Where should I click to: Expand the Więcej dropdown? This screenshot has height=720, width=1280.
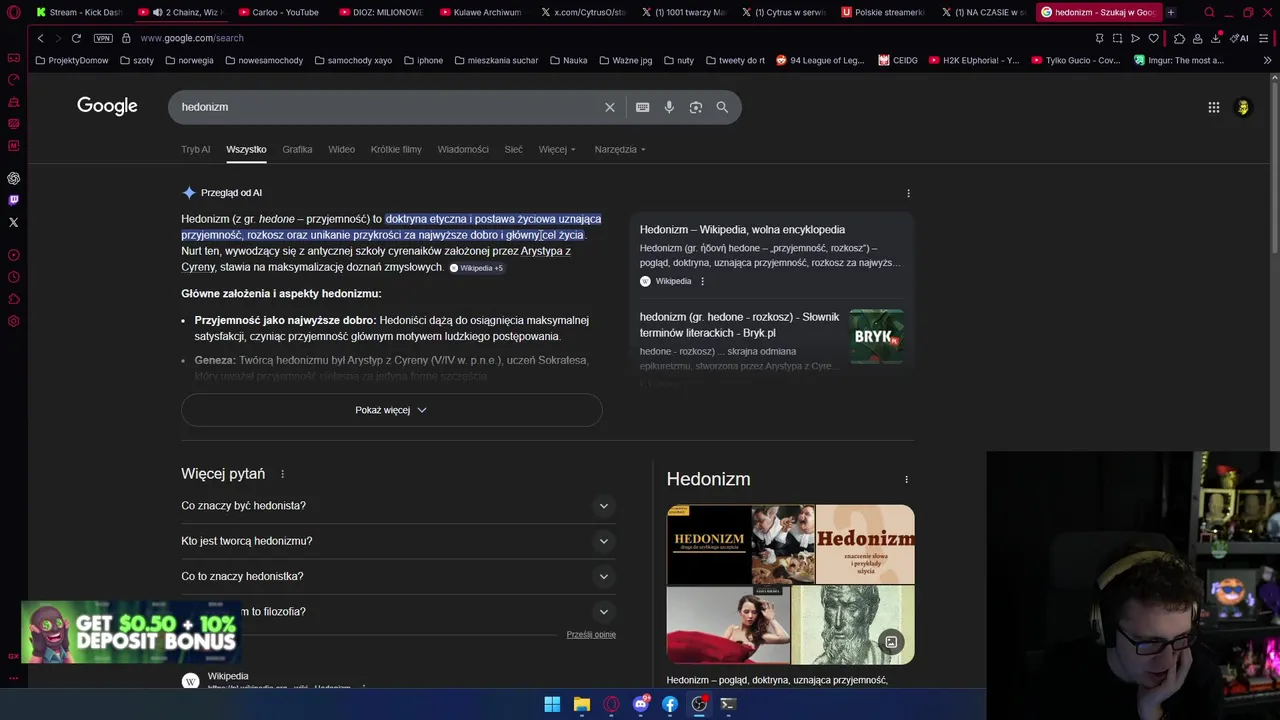tap(557, 149)
